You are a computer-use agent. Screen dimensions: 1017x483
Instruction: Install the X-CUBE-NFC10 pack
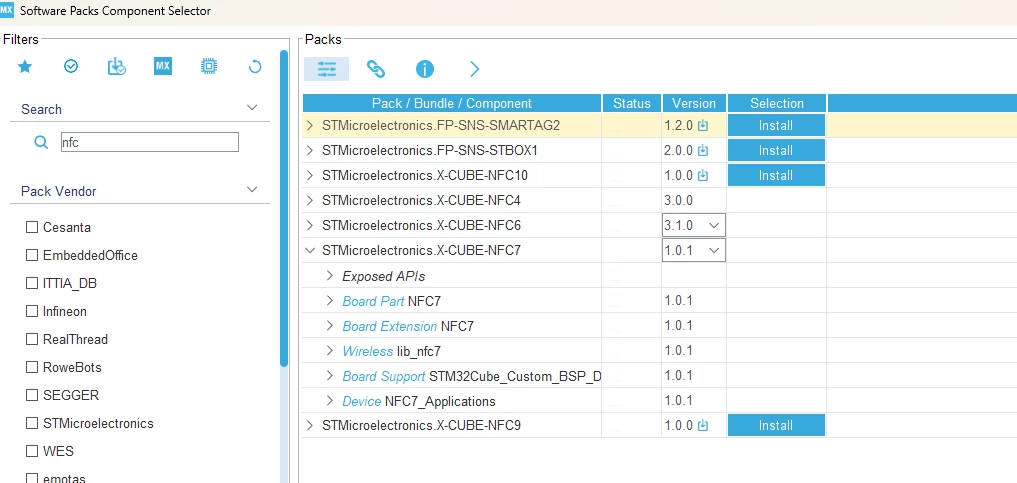pyautogui.click(x=776, y=175)
